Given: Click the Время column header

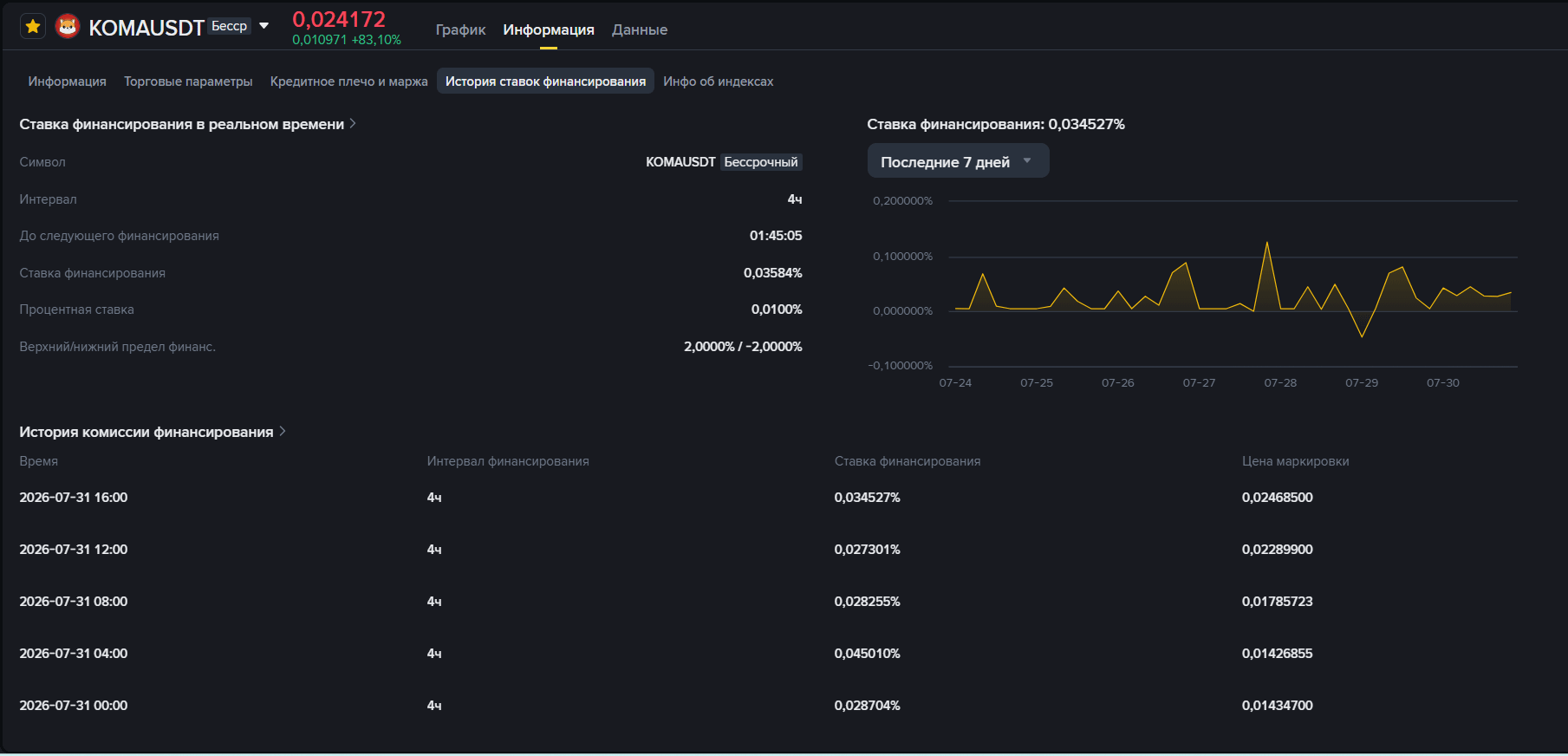Looking at the screenshot, I should tap(39, 461).
